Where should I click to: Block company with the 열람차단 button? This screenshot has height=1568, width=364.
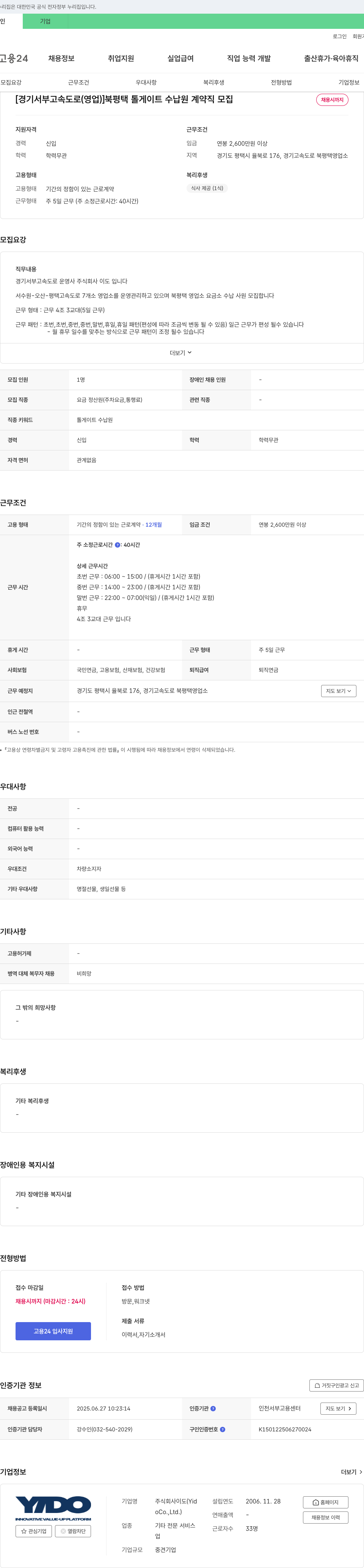pyautogui.click(x=73, y=1531)
